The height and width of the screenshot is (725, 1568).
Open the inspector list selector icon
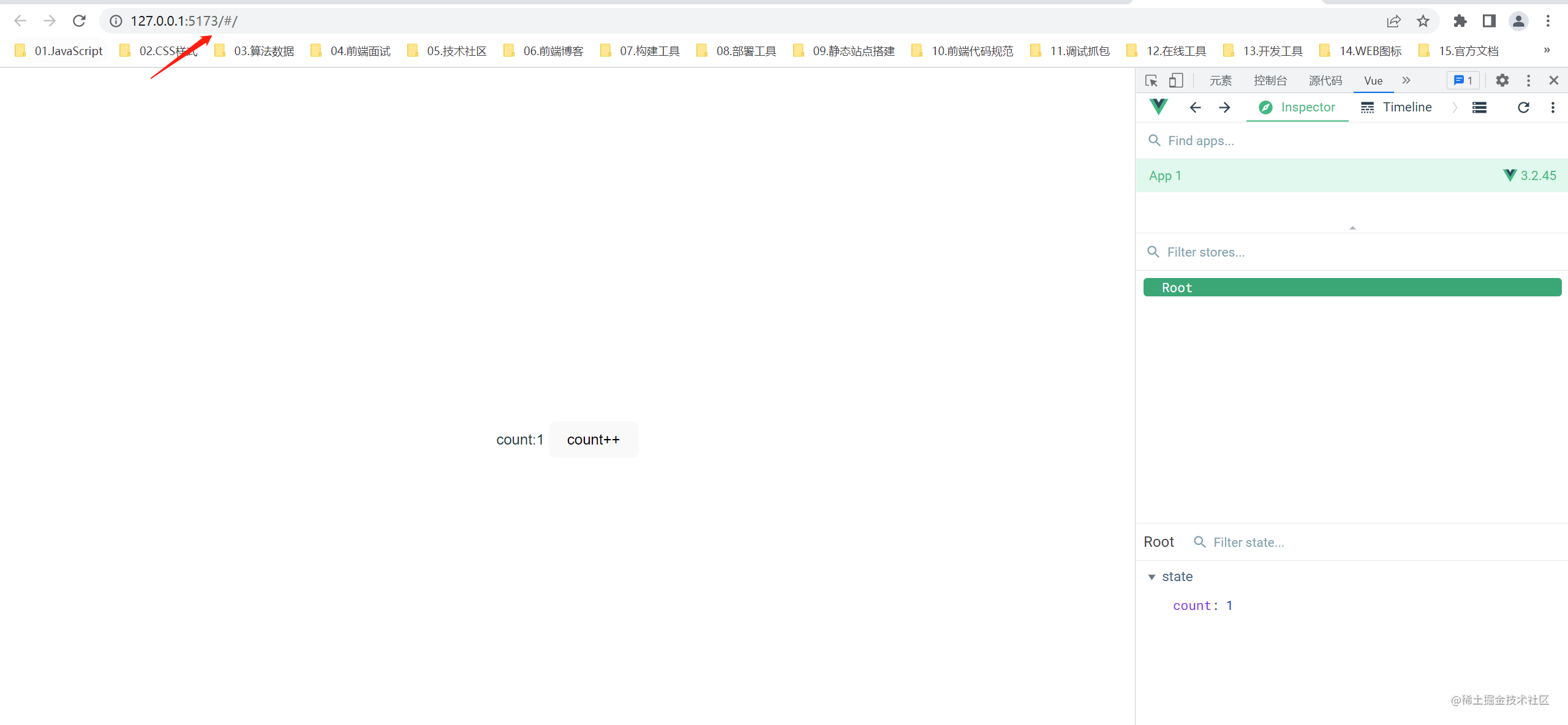pos(1479,108)
